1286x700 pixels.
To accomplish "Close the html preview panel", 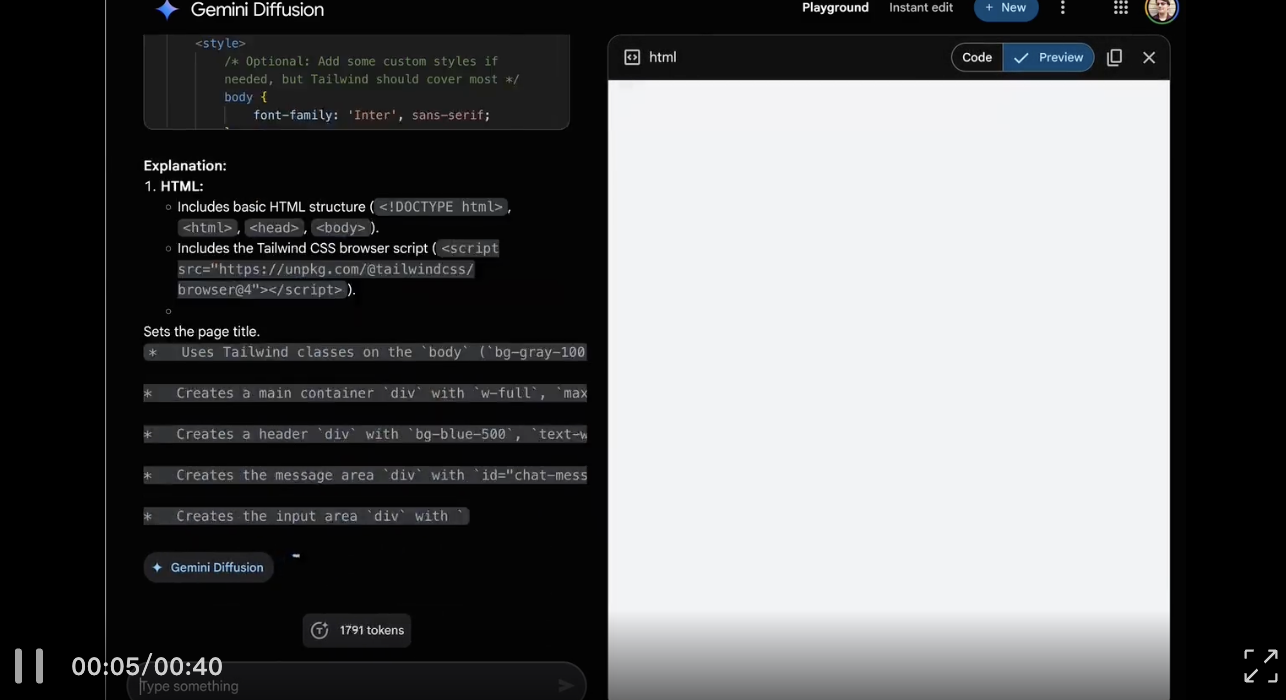I will pos(1149,58).
